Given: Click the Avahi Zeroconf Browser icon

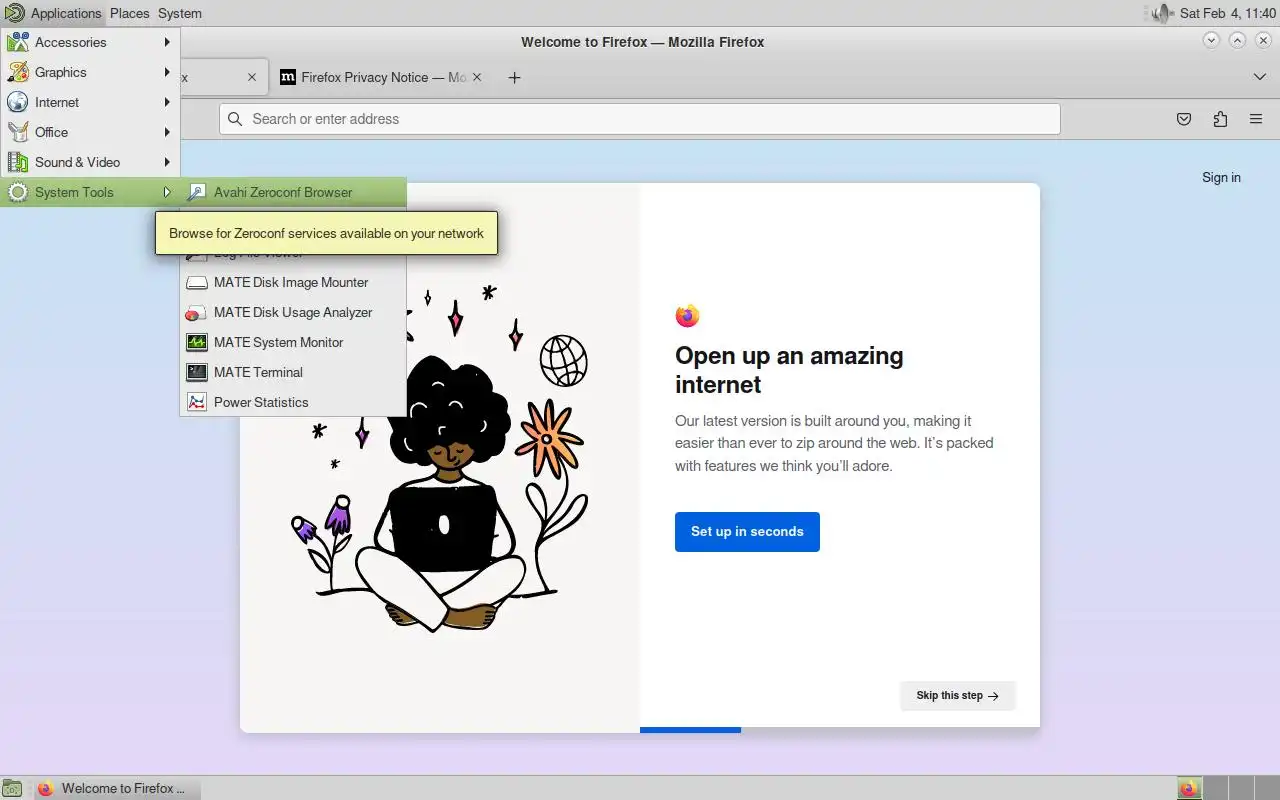Looking at the screenshot, I should (197, 192).
